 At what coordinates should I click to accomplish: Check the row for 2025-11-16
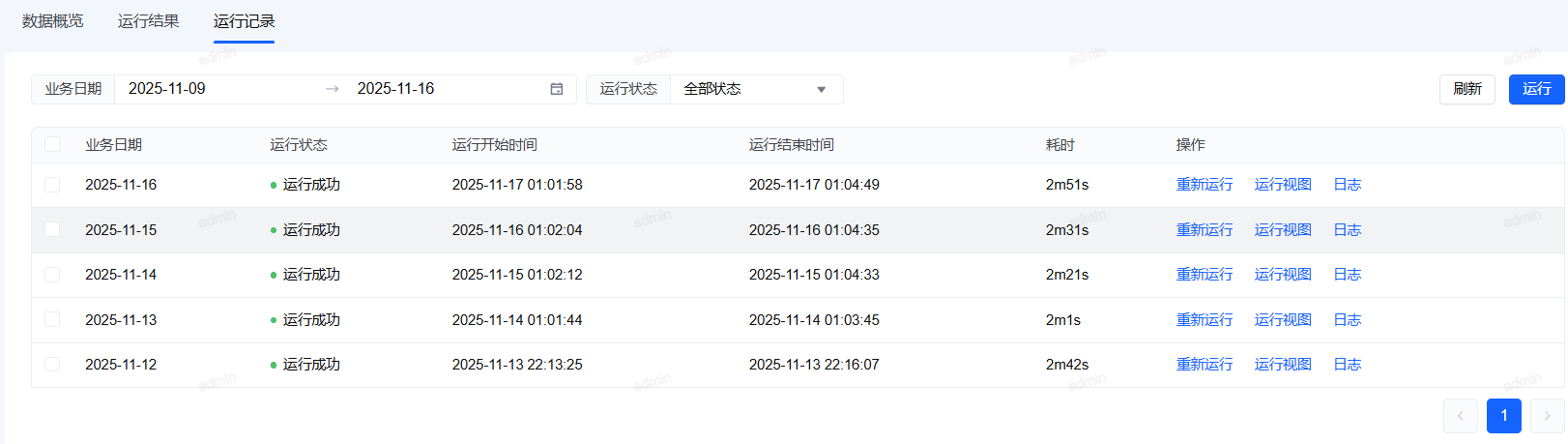(52, 185)
